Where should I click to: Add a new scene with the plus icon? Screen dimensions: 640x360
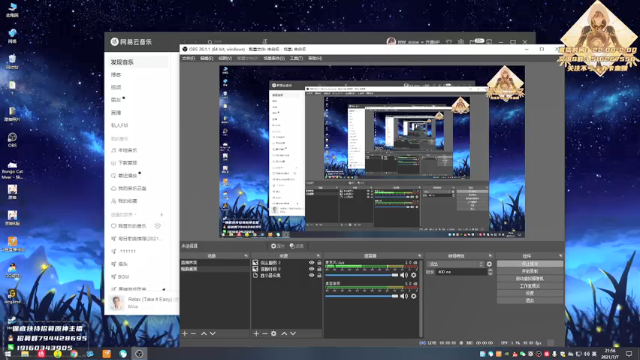[x=185, y=333]
